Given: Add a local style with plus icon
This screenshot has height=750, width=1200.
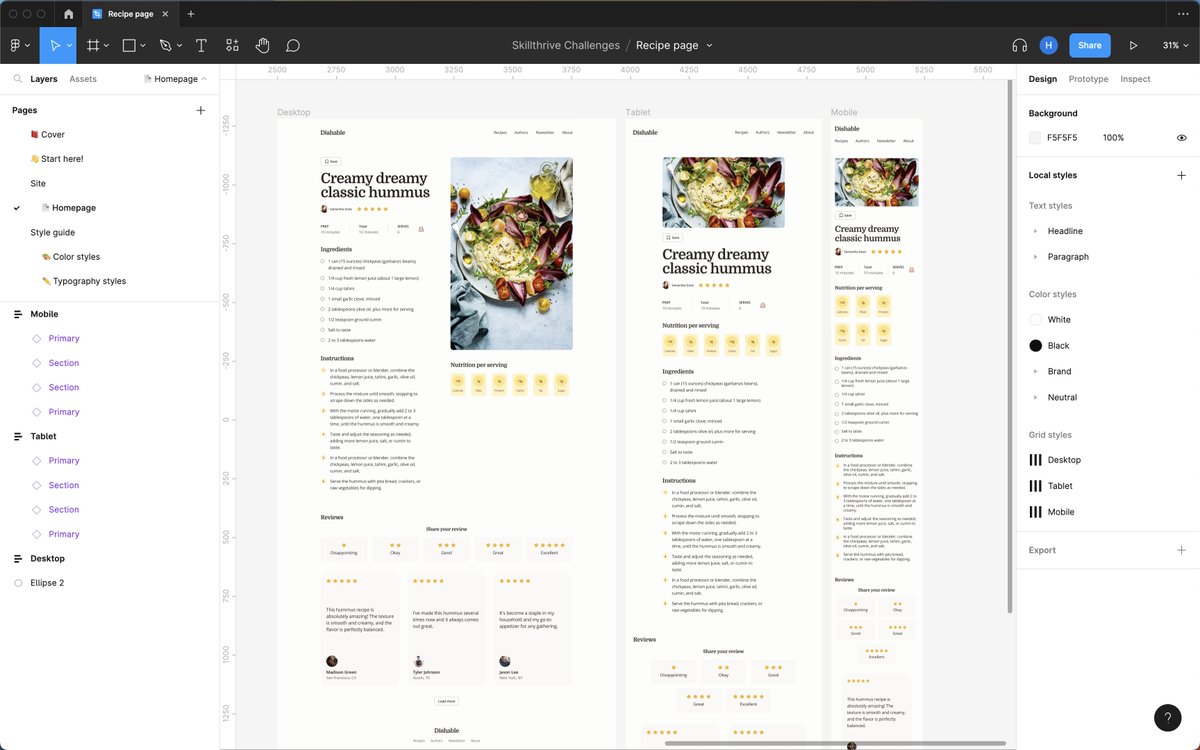Looking at the screenshot, I should click(1181, 175).
